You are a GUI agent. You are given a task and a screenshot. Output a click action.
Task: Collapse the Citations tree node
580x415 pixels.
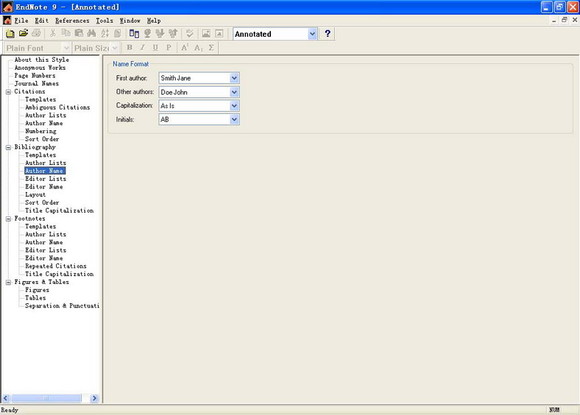[8, 92]
